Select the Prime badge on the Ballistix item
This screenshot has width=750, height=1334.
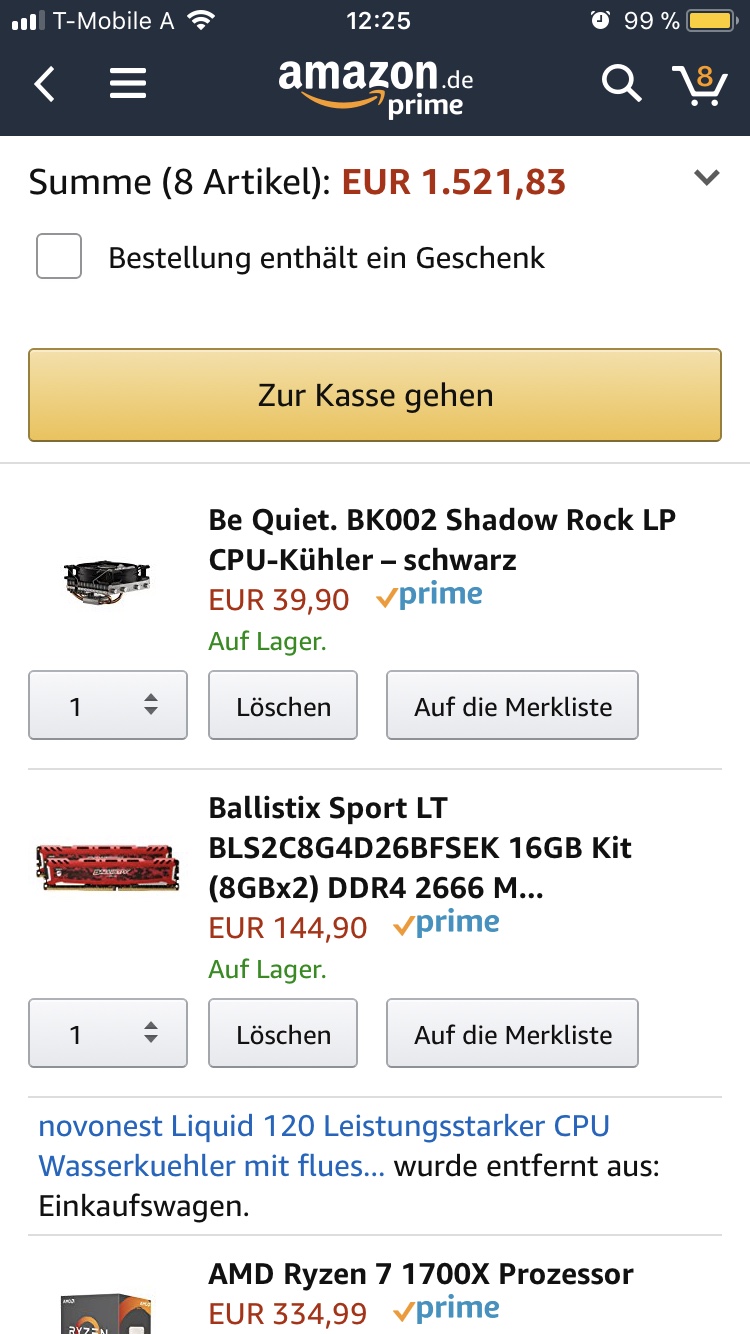point(447,924)
